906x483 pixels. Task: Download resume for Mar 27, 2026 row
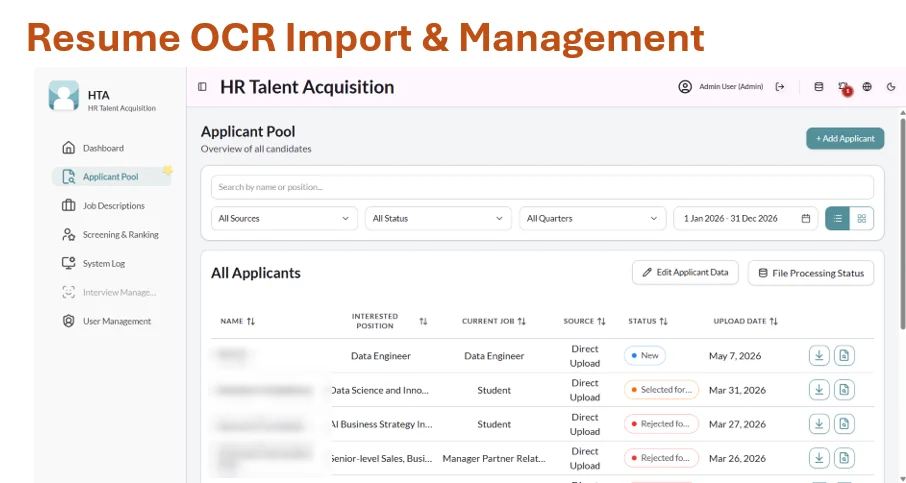(x=819, y=424)
